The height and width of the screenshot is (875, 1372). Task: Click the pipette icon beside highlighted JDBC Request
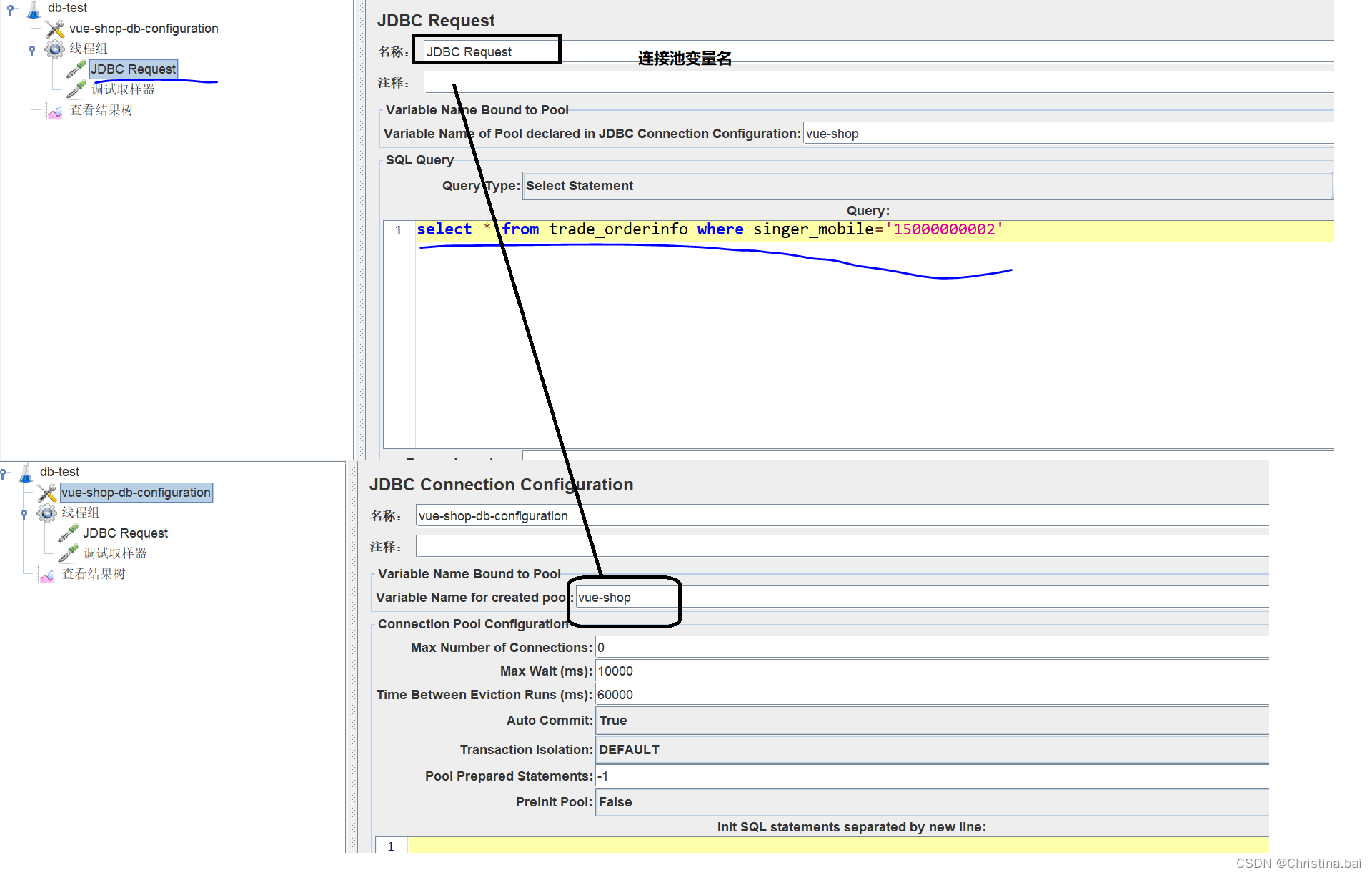coord(76,69)
